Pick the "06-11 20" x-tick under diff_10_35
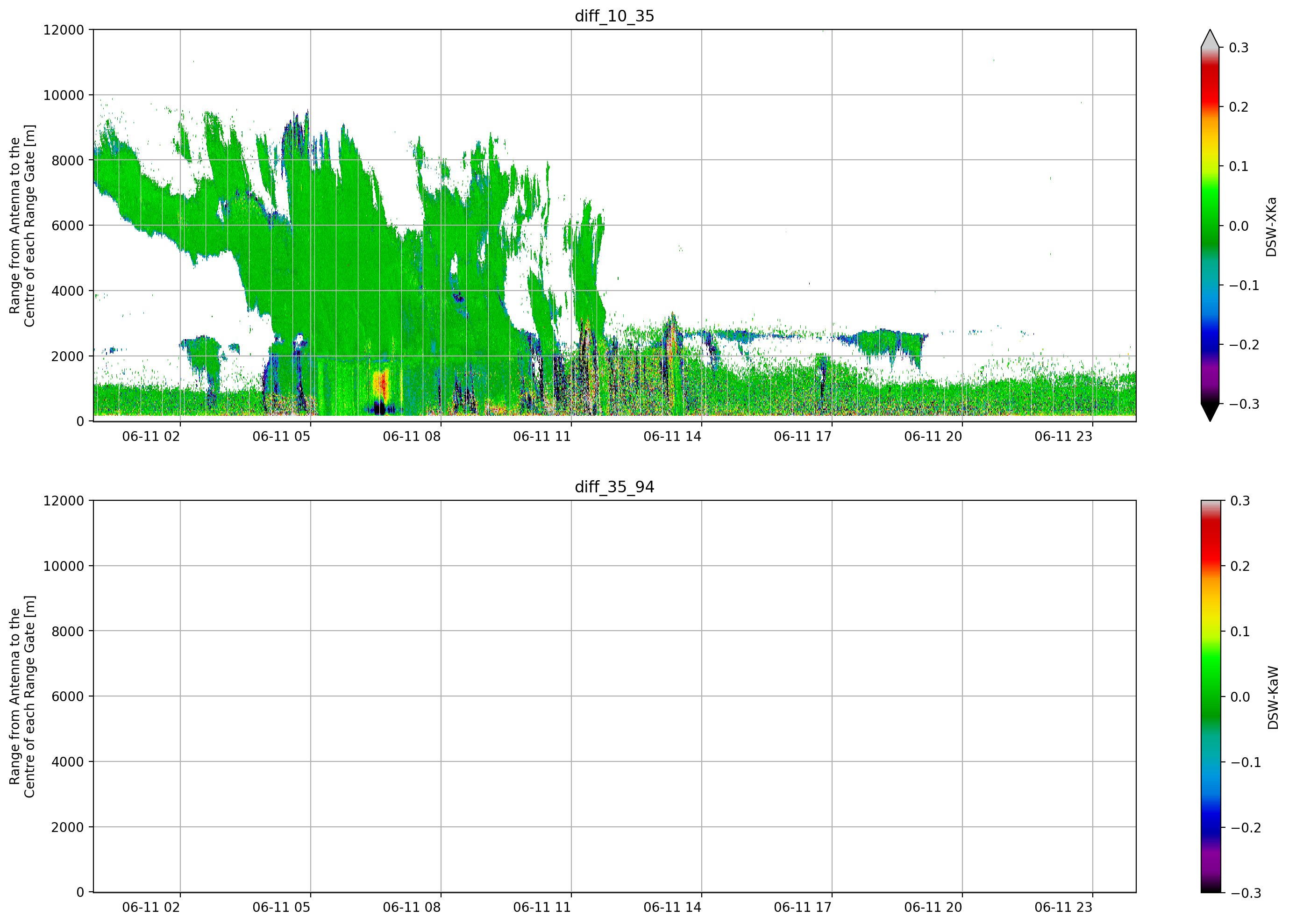 point(933,436)
